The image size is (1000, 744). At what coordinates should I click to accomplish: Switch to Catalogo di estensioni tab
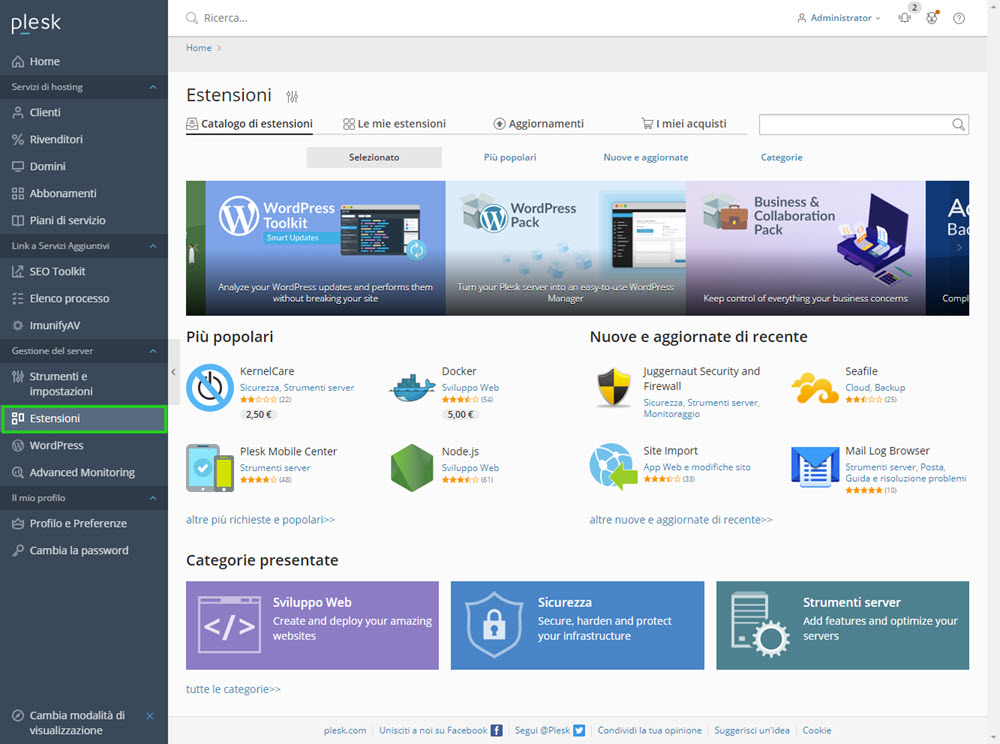(x=249, y=124)
